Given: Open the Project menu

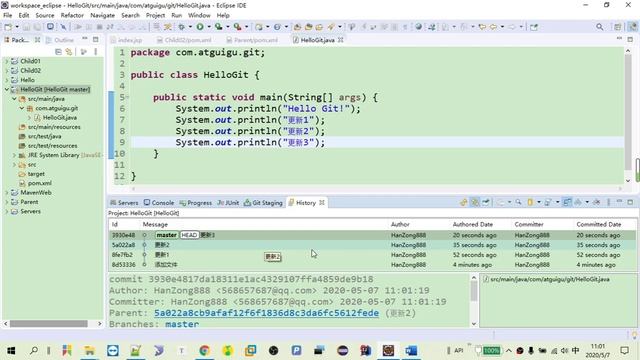Looking at the screenshot, I should coord(156,15).
